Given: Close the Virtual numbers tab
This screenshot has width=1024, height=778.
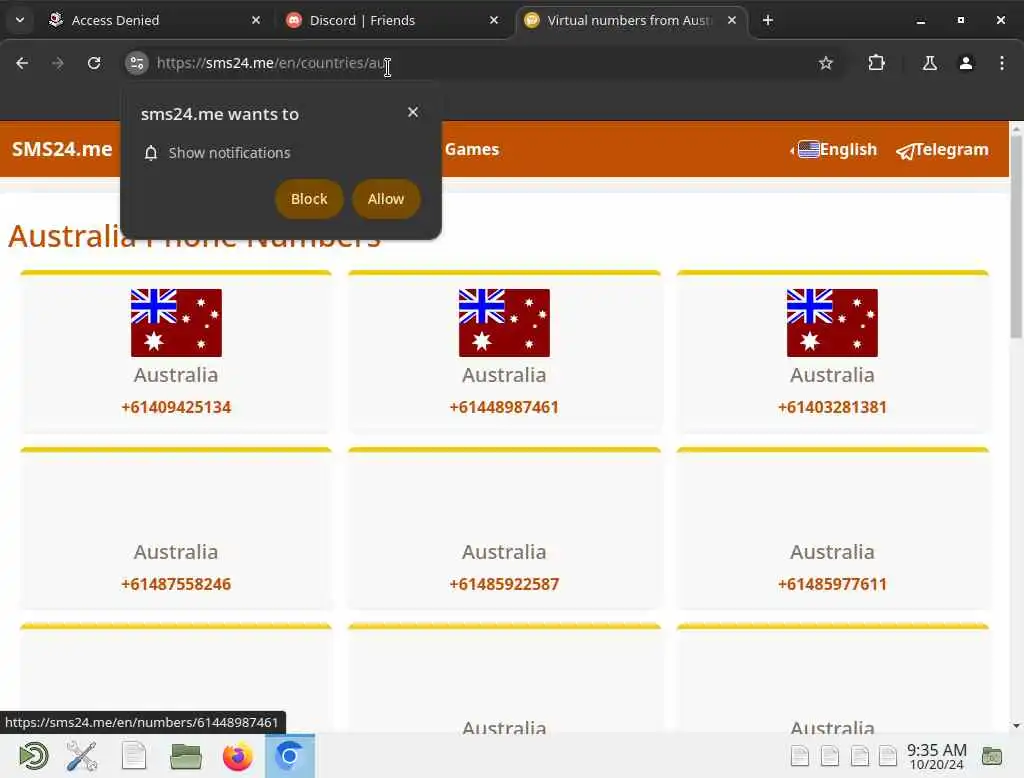Looking at the screenshot, I should point(731,20).
